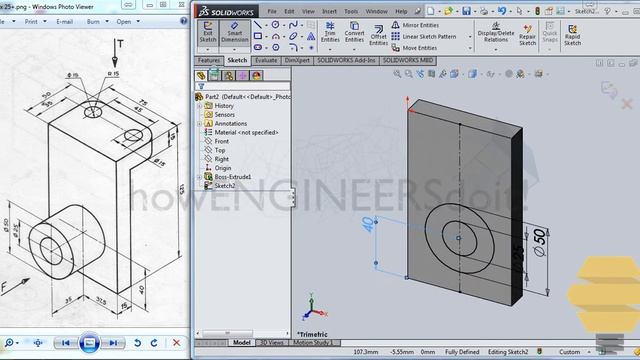Select the Polygon sketch tool
Viewport: 640px width, 360px height.
pos(276,47)
